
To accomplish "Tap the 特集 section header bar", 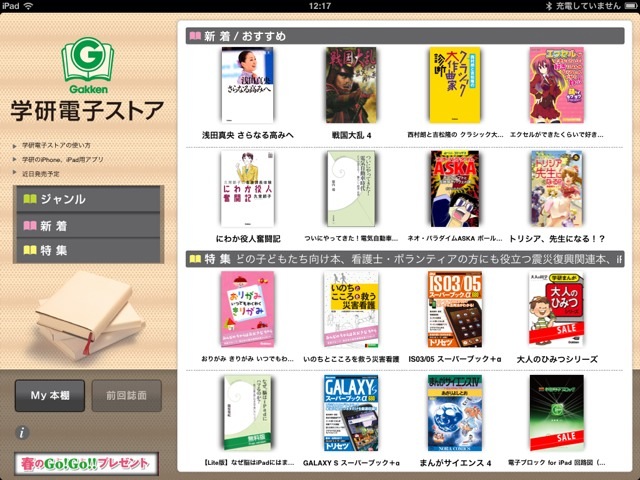I will click(x=405, y=259).
